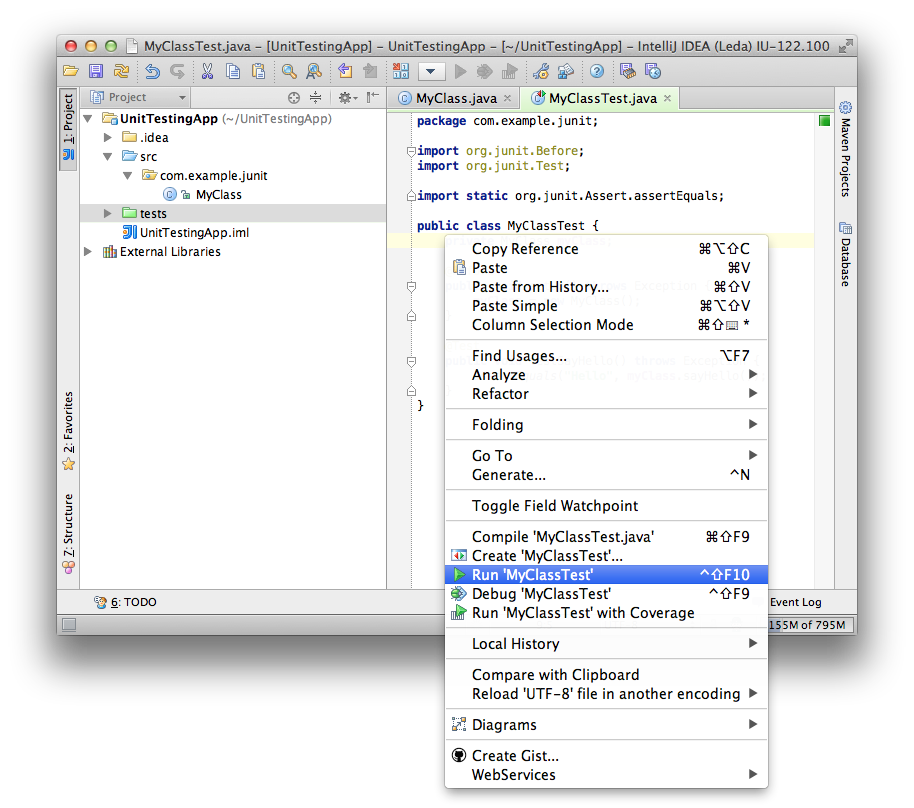The width and height of the screenshot is (914, 808).
Task: Select Run 'MyClassTest' in context menu
Action: (x=606, y=575)
